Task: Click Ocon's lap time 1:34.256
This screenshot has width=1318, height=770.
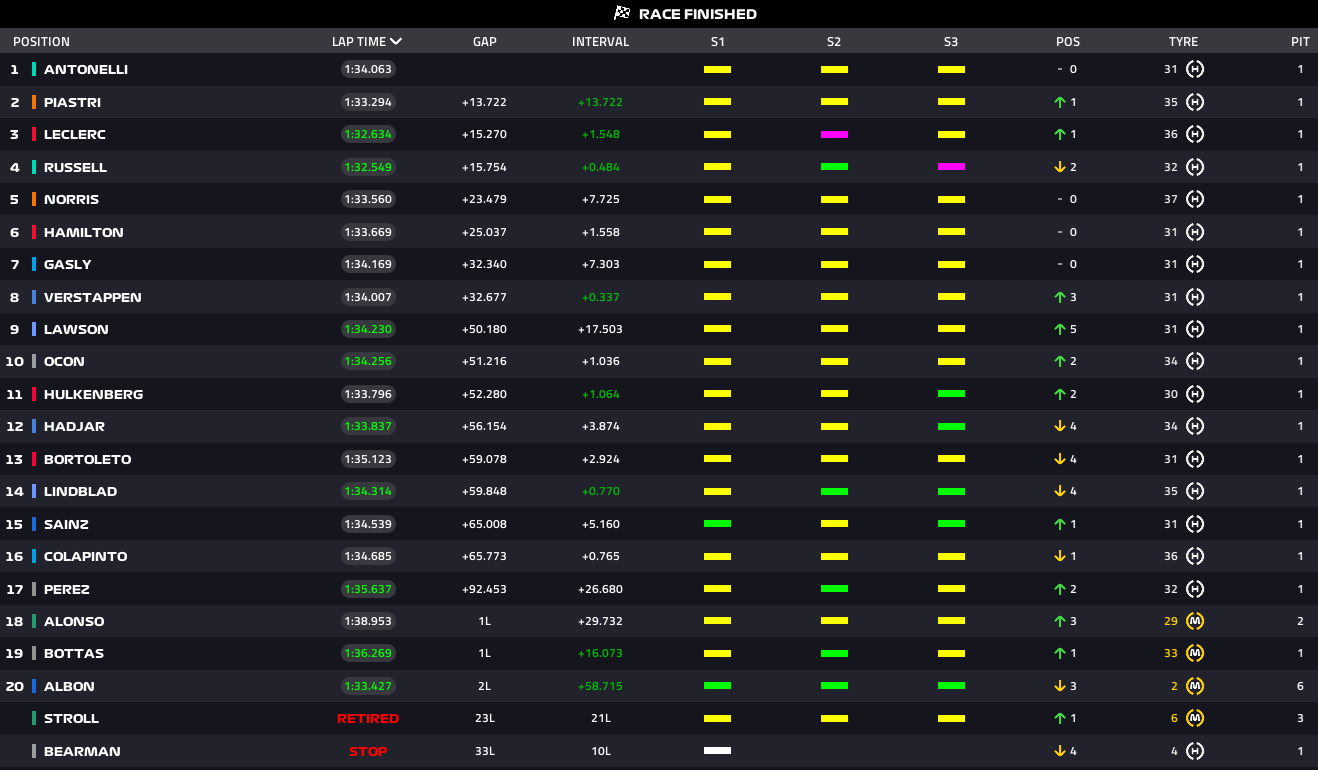Action: point(368,361)
